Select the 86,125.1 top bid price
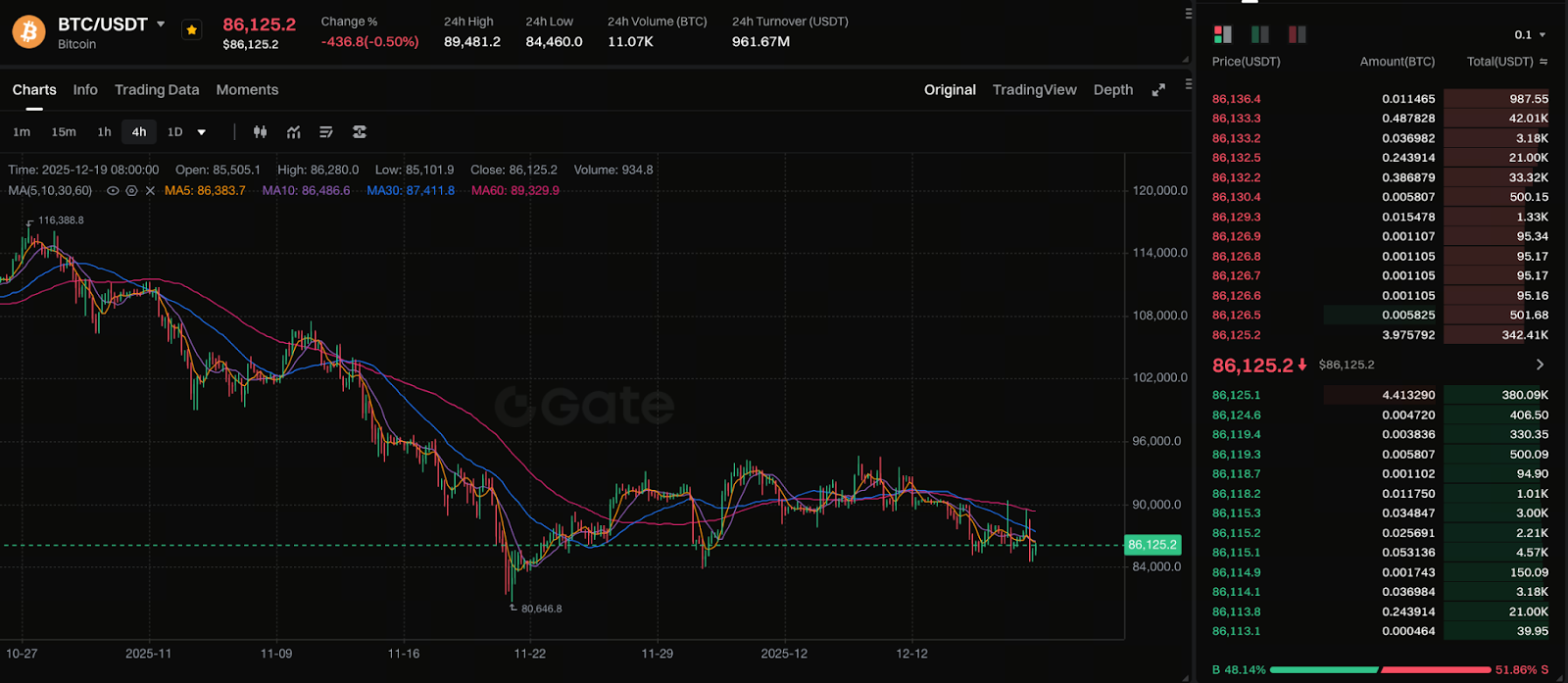1568x683 pixels. (x=1236, y=395)
